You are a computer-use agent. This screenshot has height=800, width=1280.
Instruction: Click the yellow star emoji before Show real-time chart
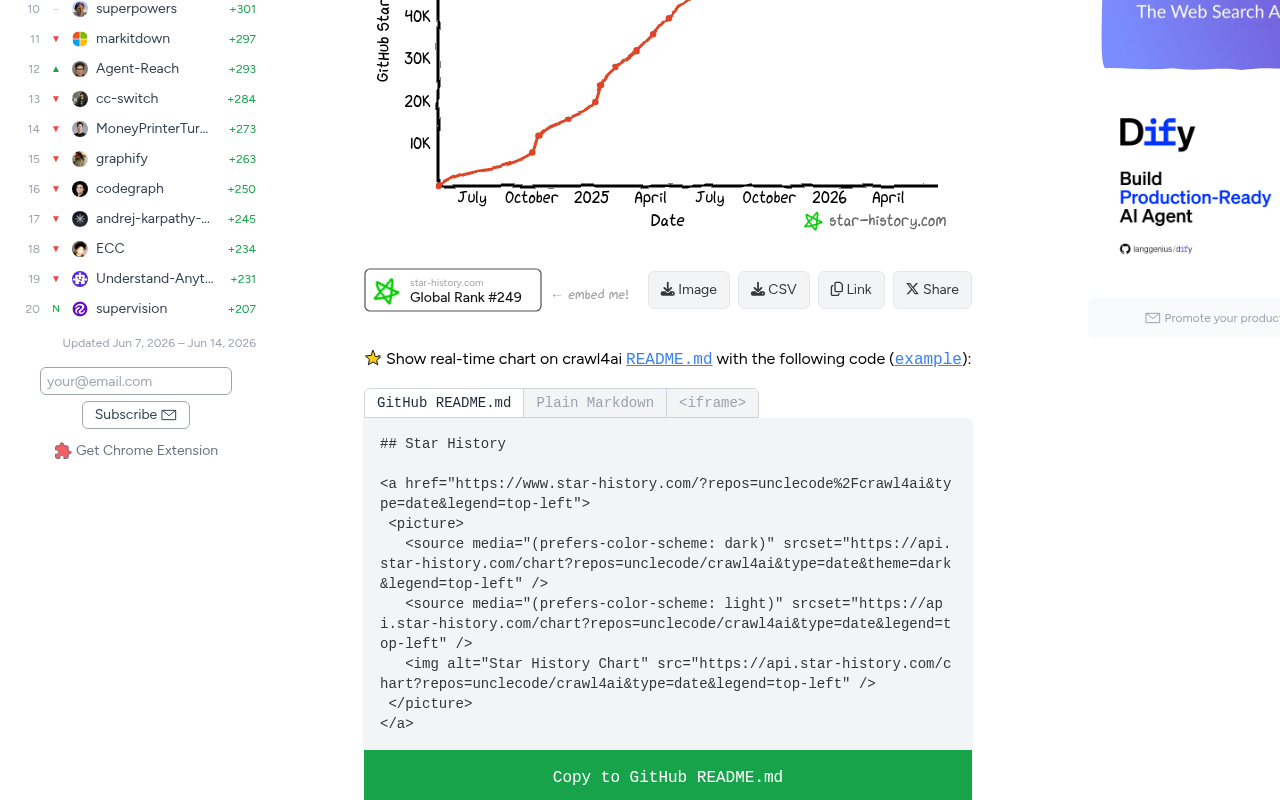pyautogui.click(x=373, y=358)
